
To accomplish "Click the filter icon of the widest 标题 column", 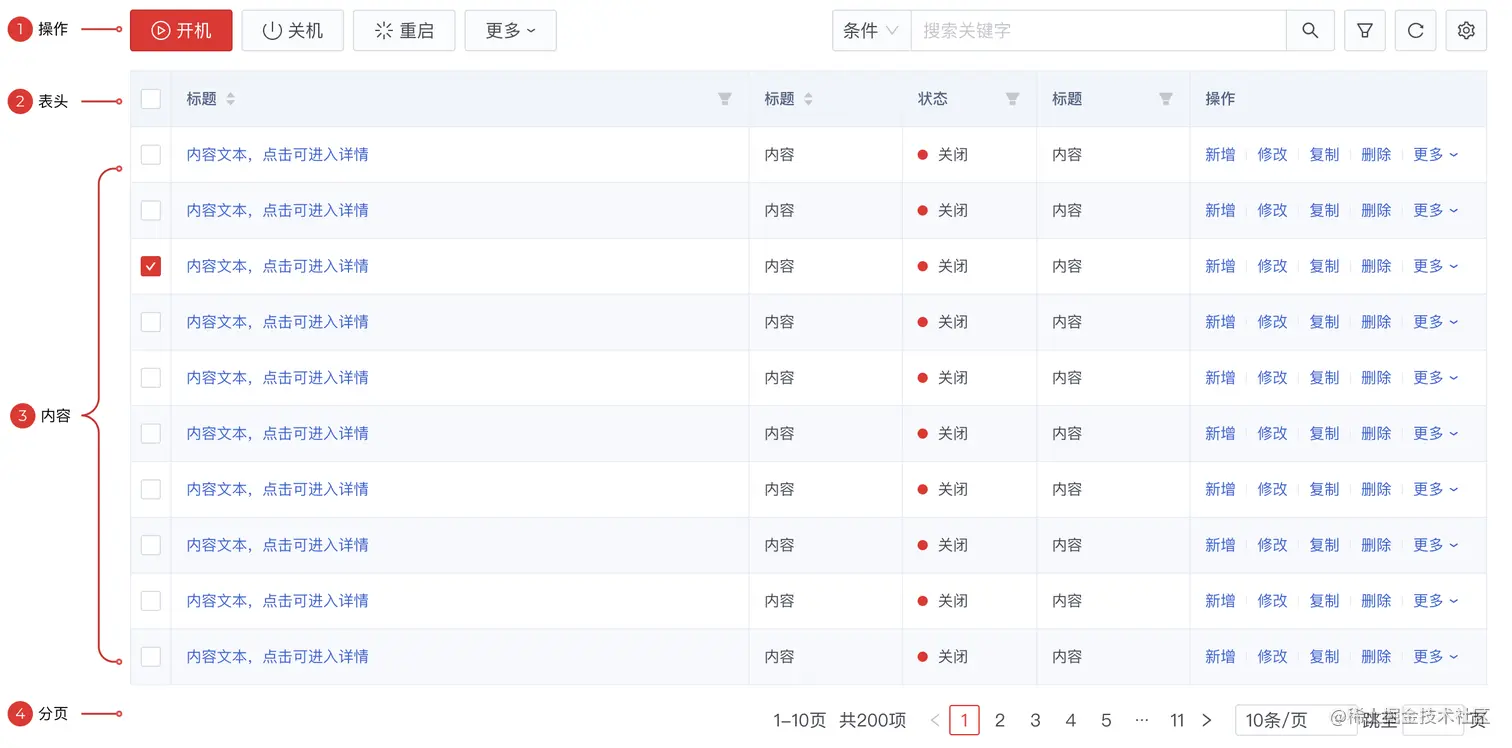I will point(725,99).
